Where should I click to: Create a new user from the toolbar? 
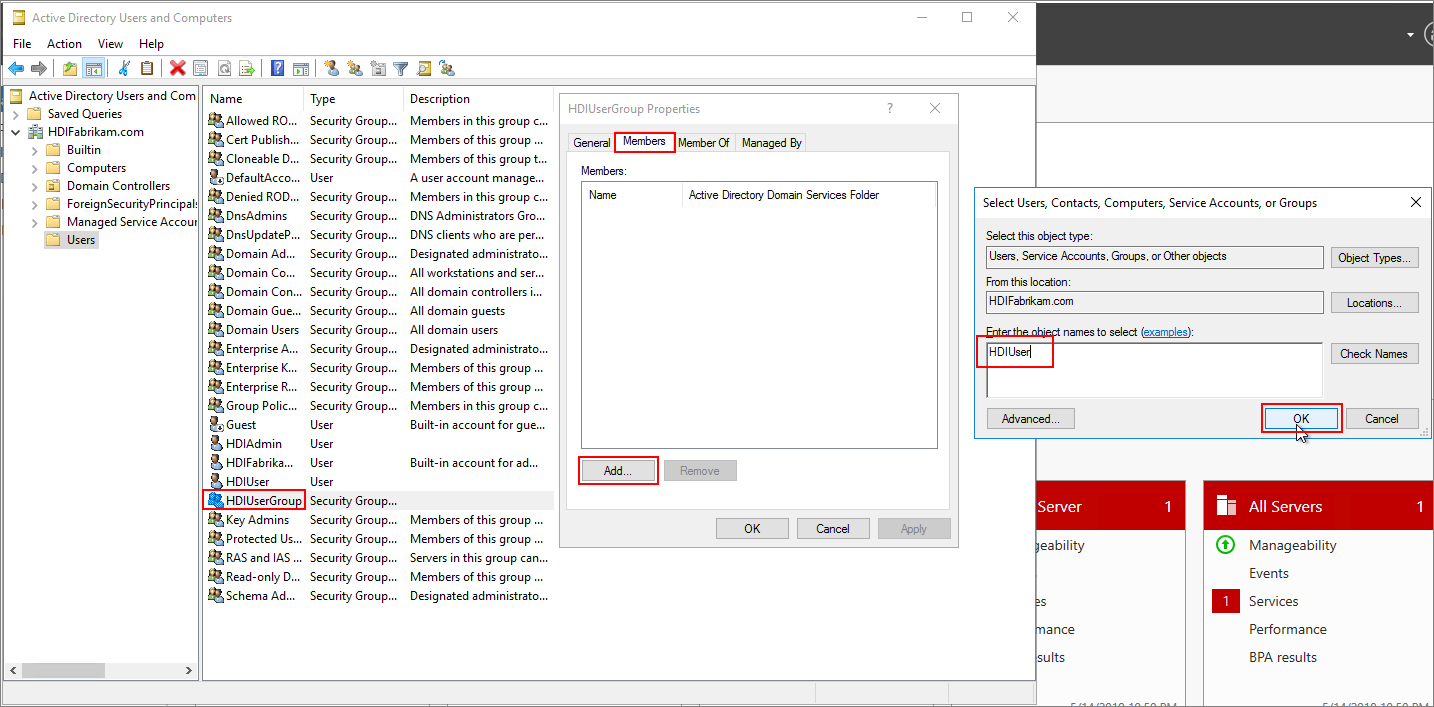point(332,67)
